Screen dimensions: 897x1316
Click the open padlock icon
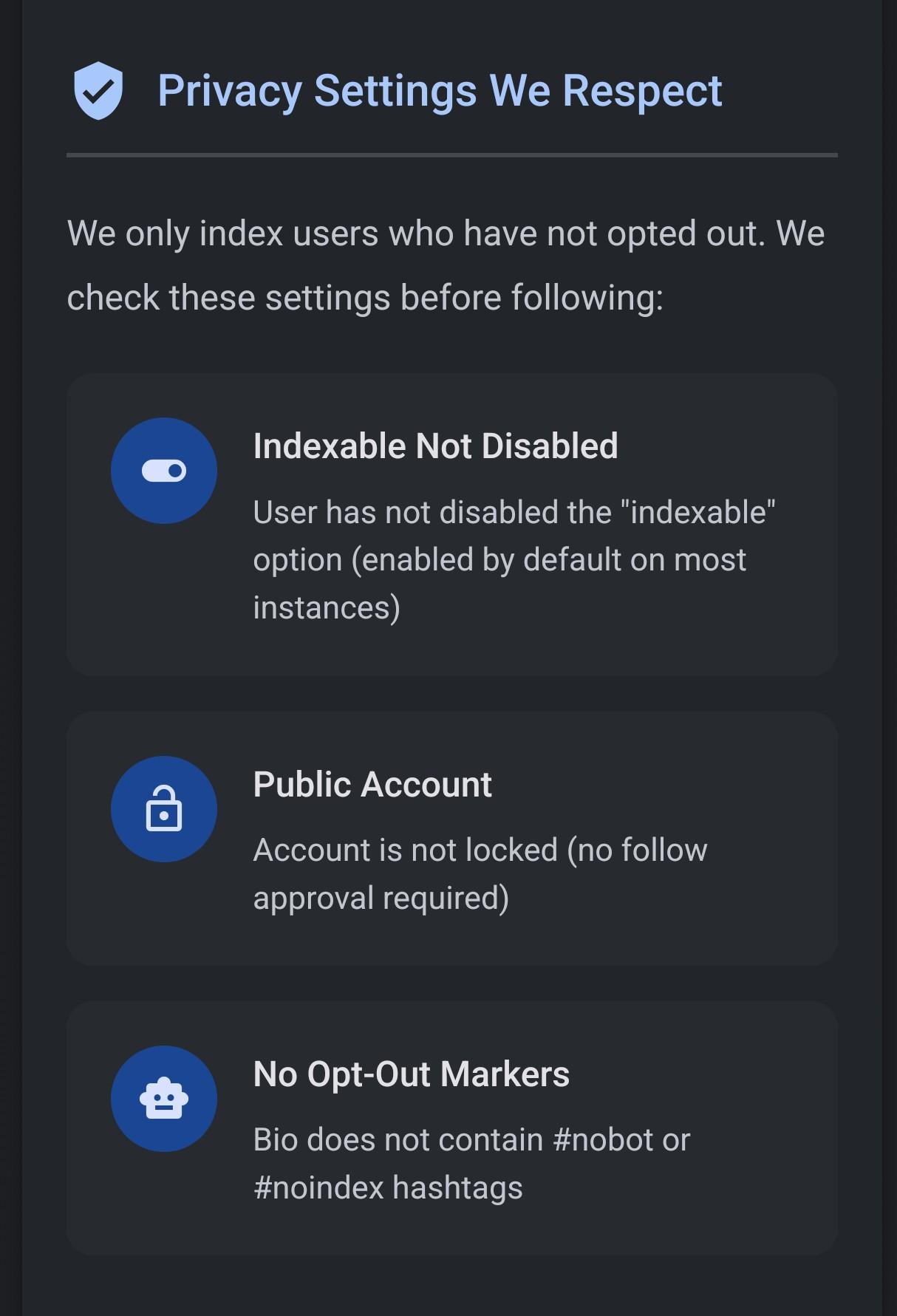164,809
